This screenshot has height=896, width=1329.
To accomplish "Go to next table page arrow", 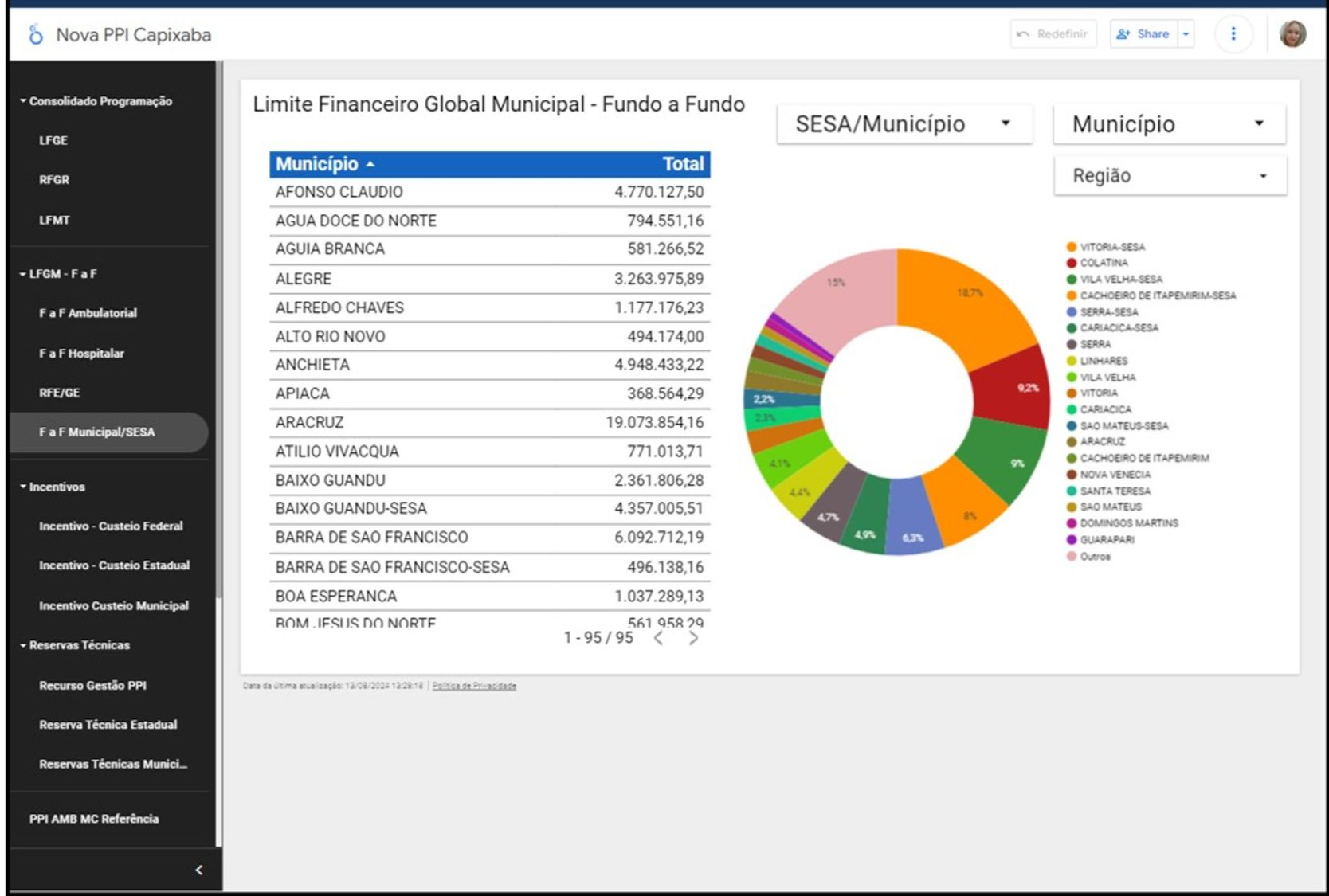I will (x=693, y=638).
